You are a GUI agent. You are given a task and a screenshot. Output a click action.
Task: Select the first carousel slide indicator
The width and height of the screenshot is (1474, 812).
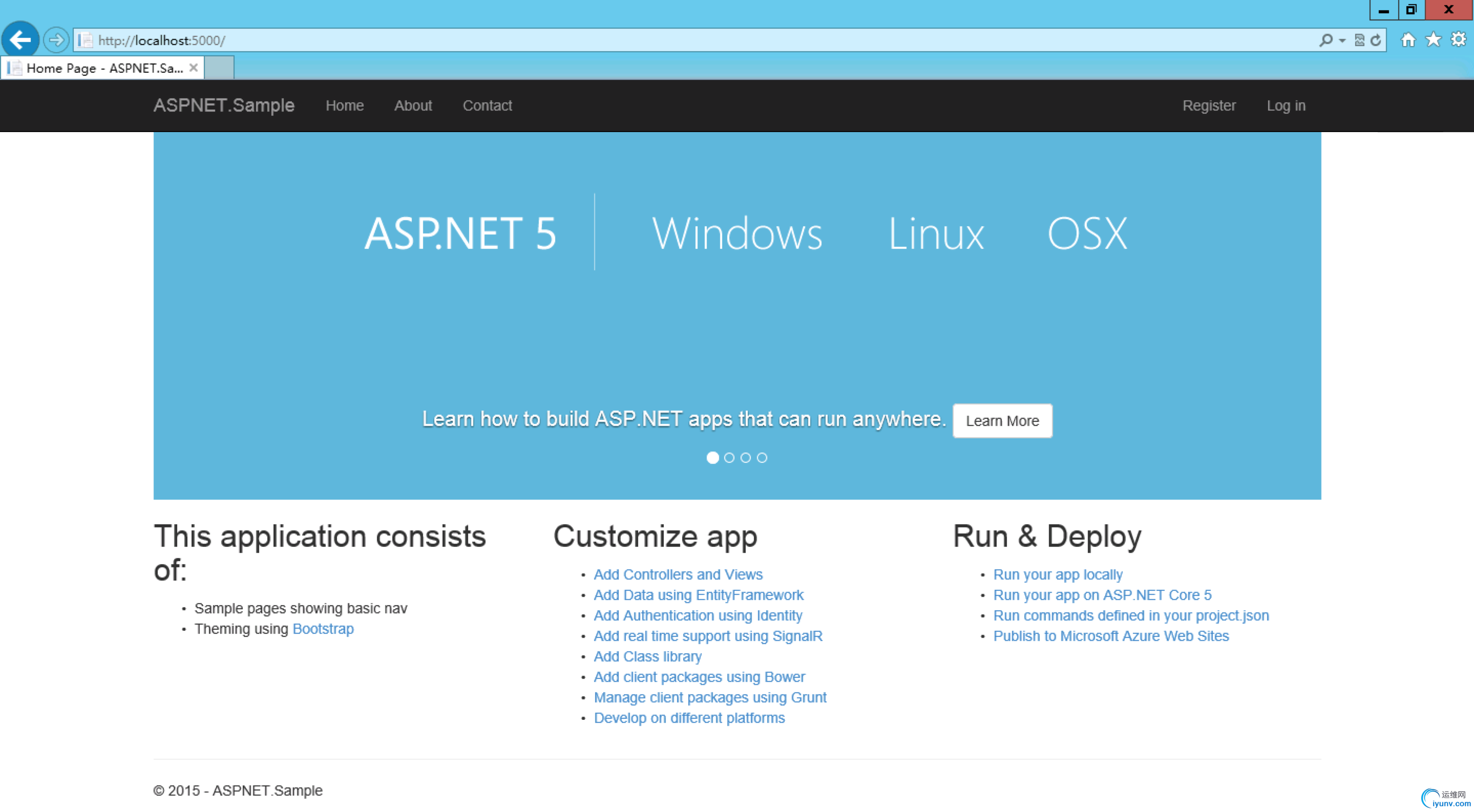click(712, 458)
